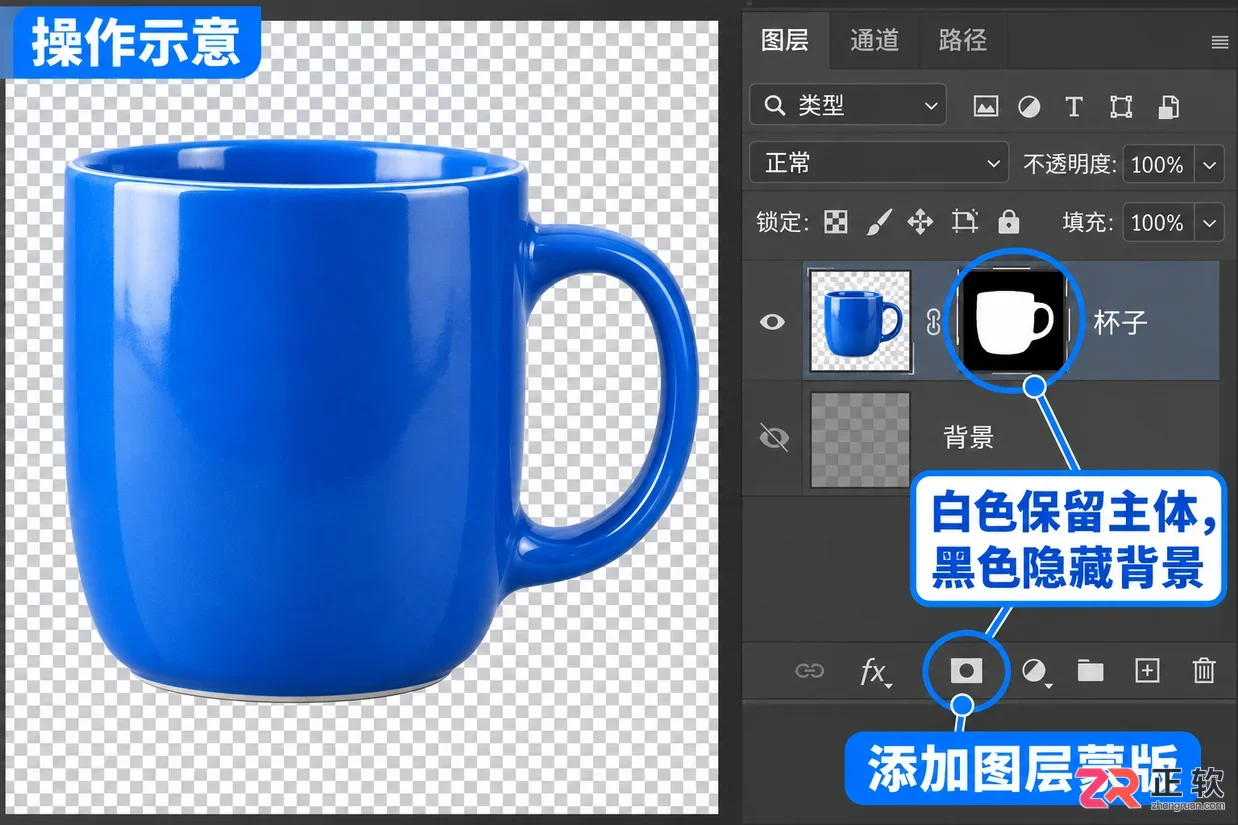Lock all padlock icon
Viewport: 1238px width, 825px height.
point(1008,221)
